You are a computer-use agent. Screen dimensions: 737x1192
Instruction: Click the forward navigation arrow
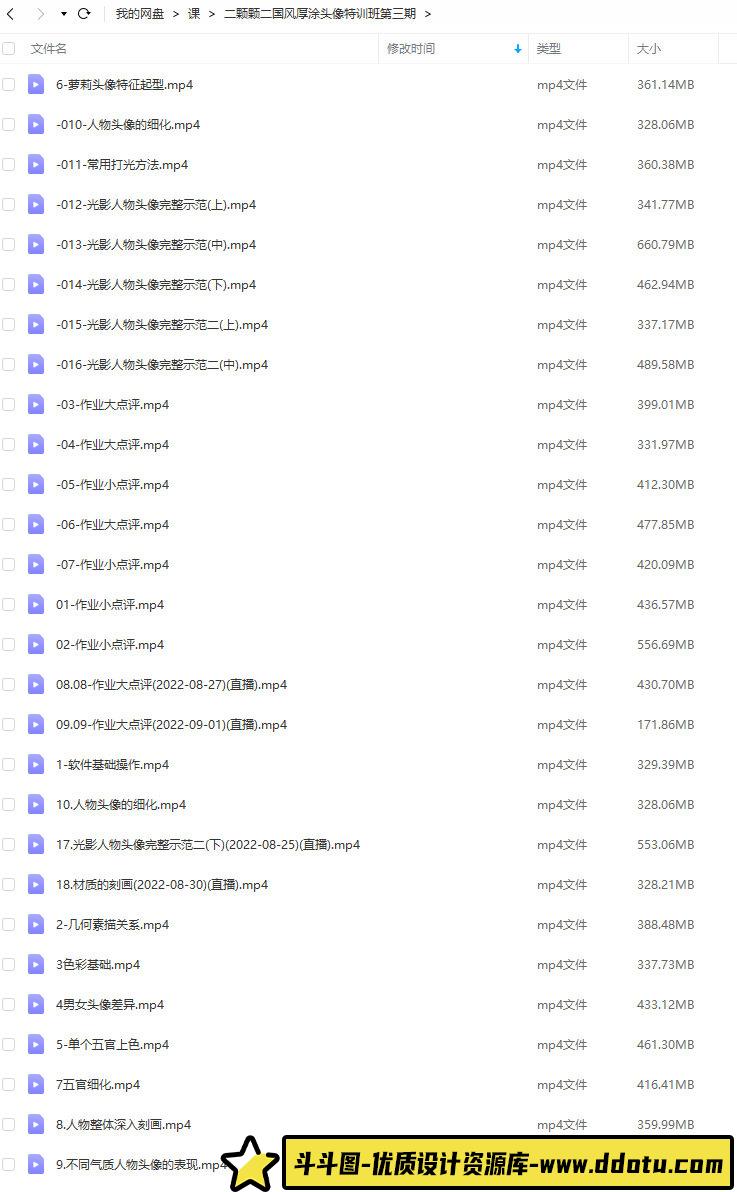tap(40, 14)
